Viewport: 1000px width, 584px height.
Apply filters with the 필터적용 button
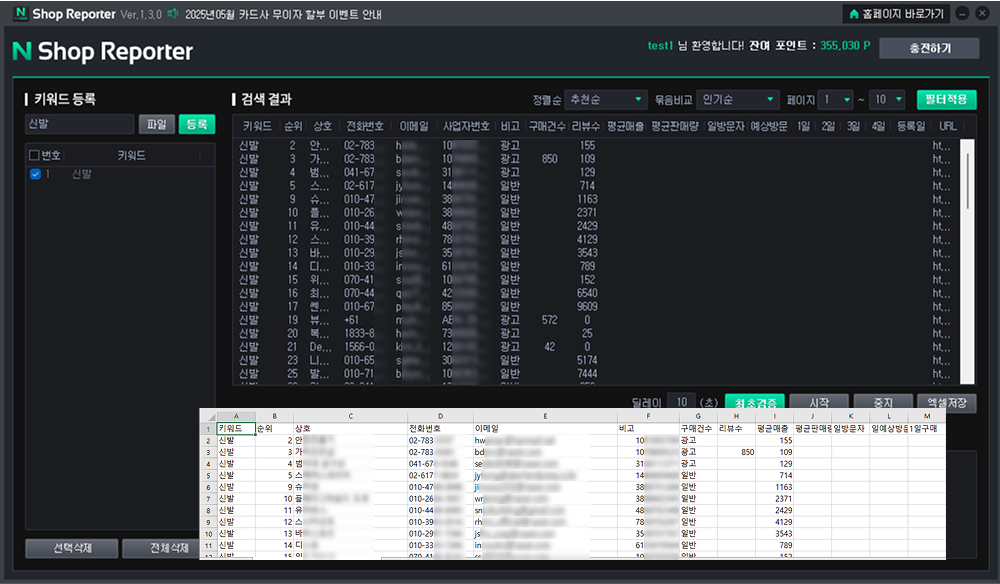[x=946, y=100]
